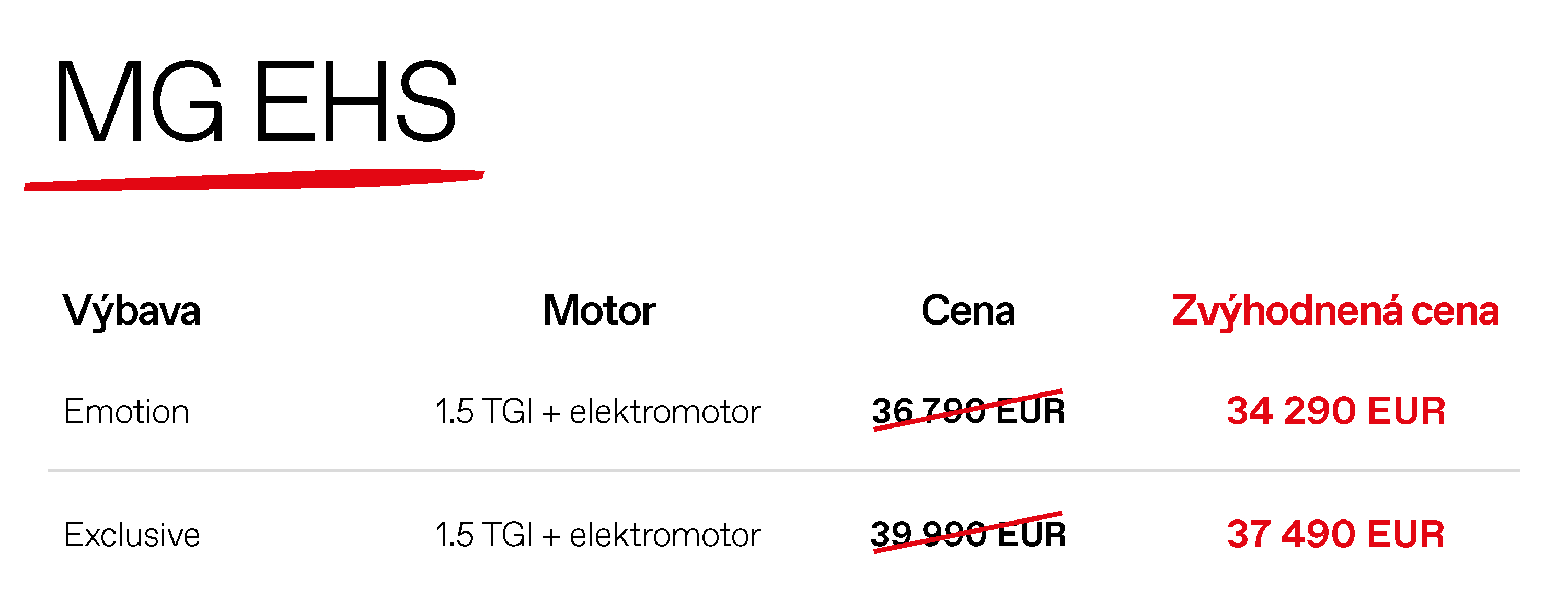This screenshot has height=601, width=1568.
Task: Click the Emotion row motor text
Action: 598,412
